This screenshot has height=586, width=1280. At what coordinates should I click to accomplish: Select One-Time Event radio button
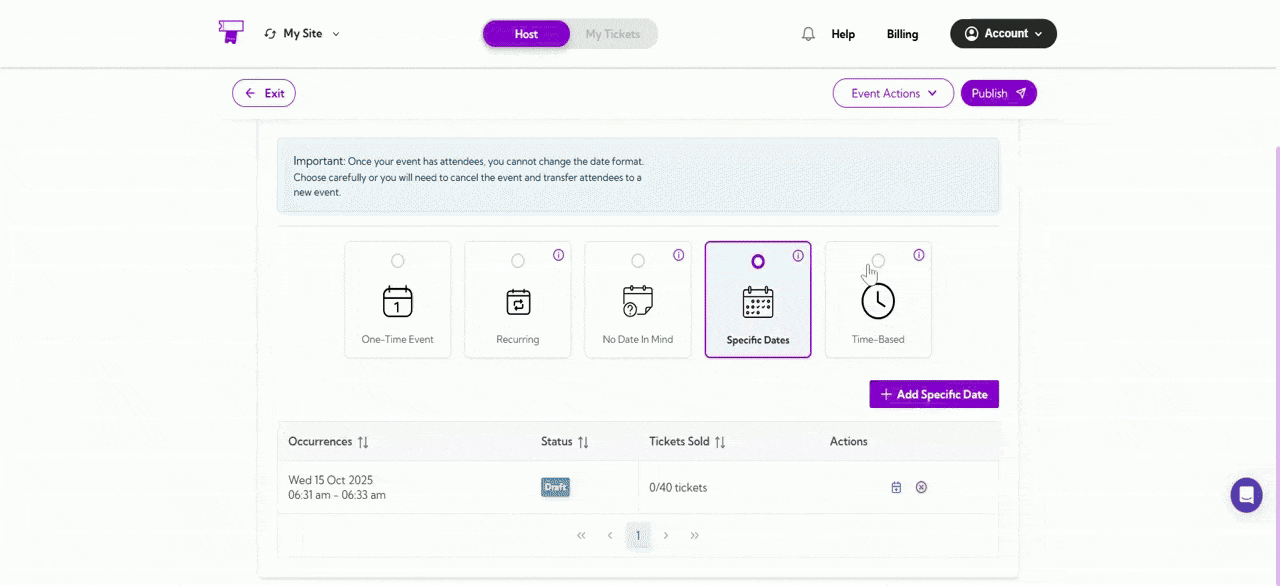pyautogui.click(x=398, y=261)
